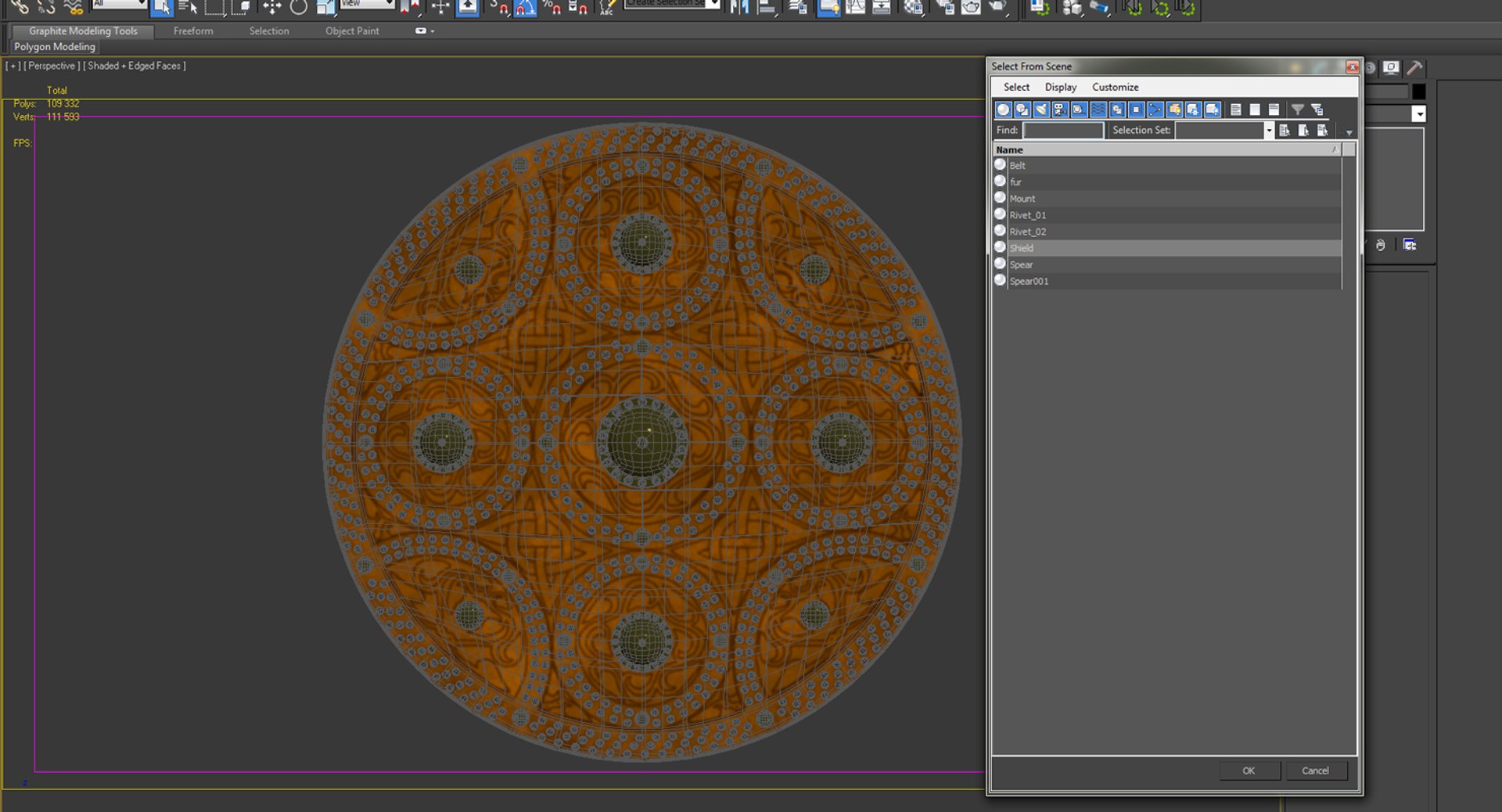Click the OK button

point(1249,771)
